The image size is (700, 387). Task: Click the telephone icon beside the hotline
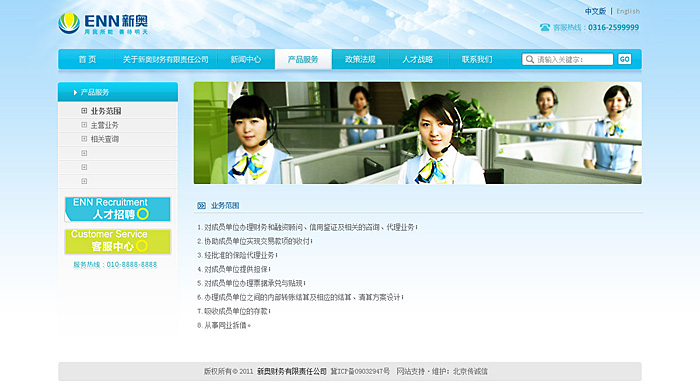pos(545,27)
